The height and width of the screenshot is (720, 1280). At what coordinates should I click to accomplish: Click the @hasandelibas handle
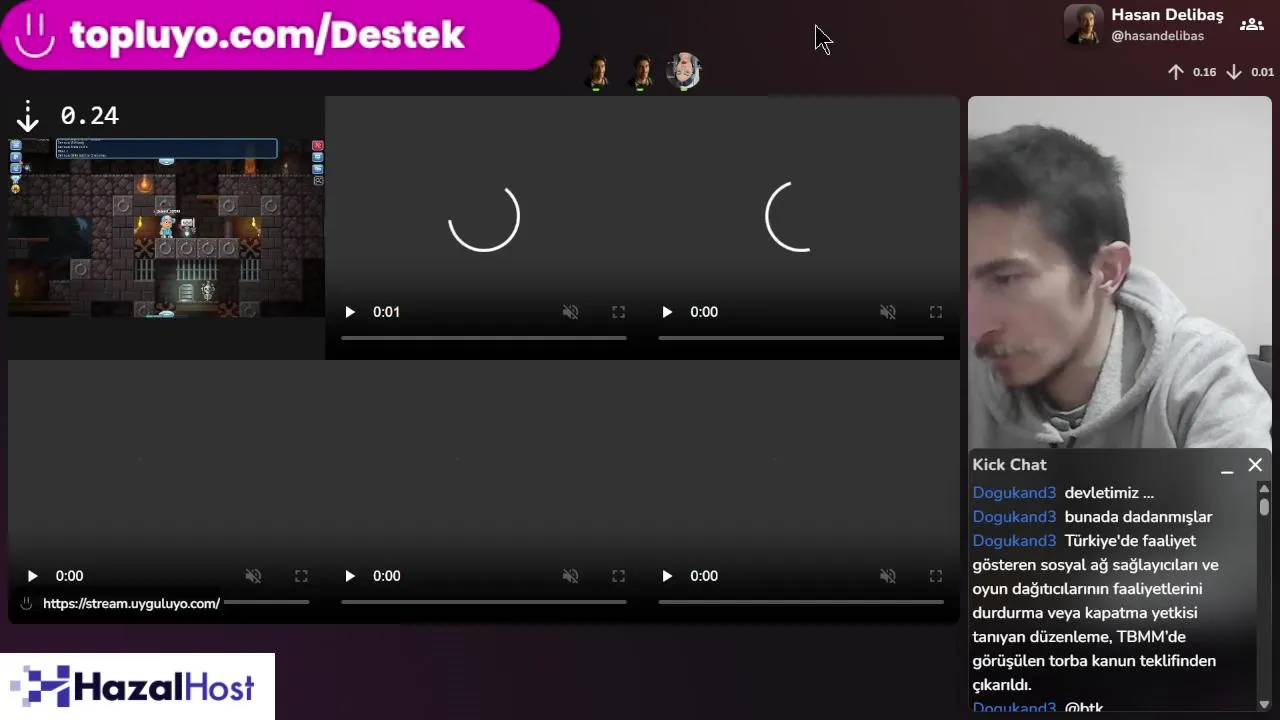click(x=1158, y=36)
